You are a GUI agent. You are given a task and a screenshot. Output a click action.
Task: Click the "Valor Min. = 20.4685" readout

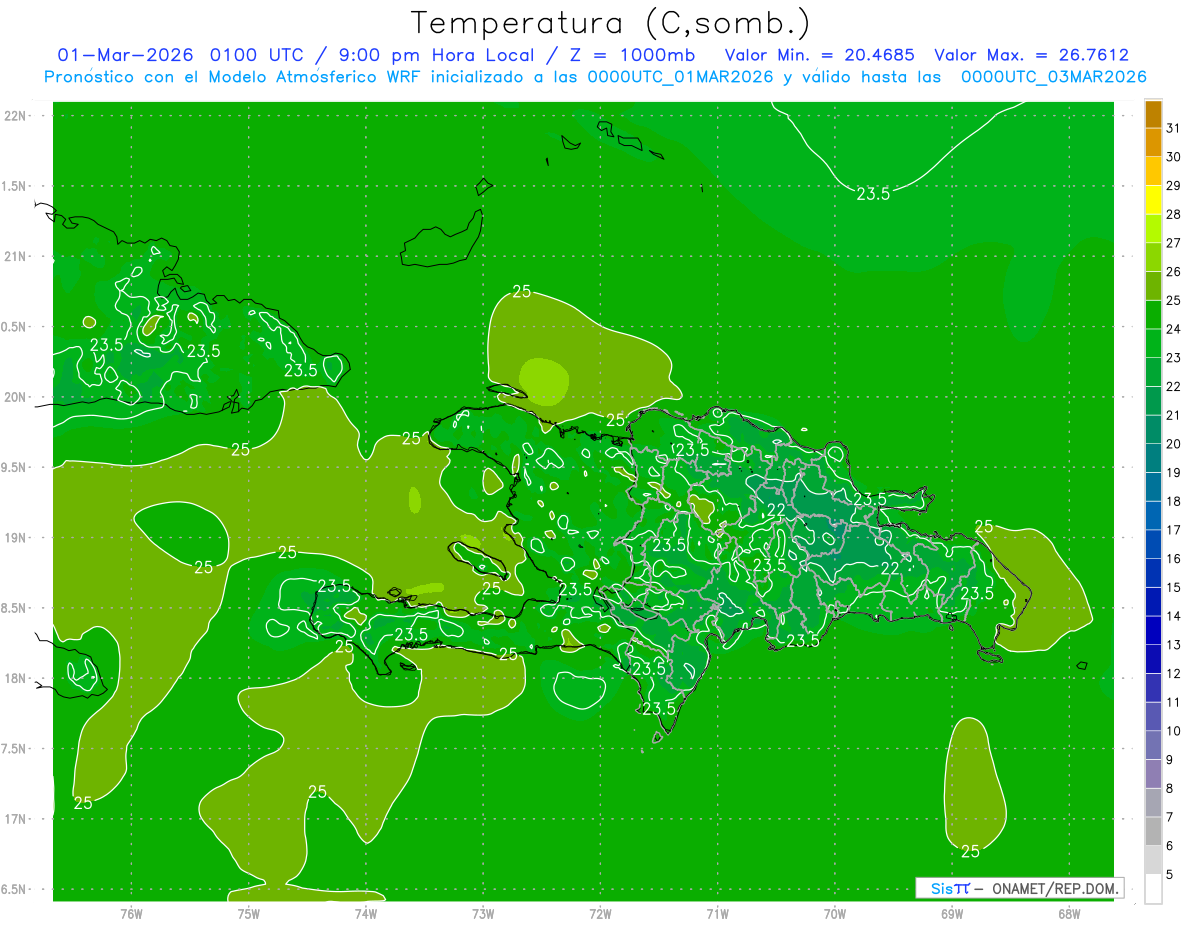tap(819, 55)
